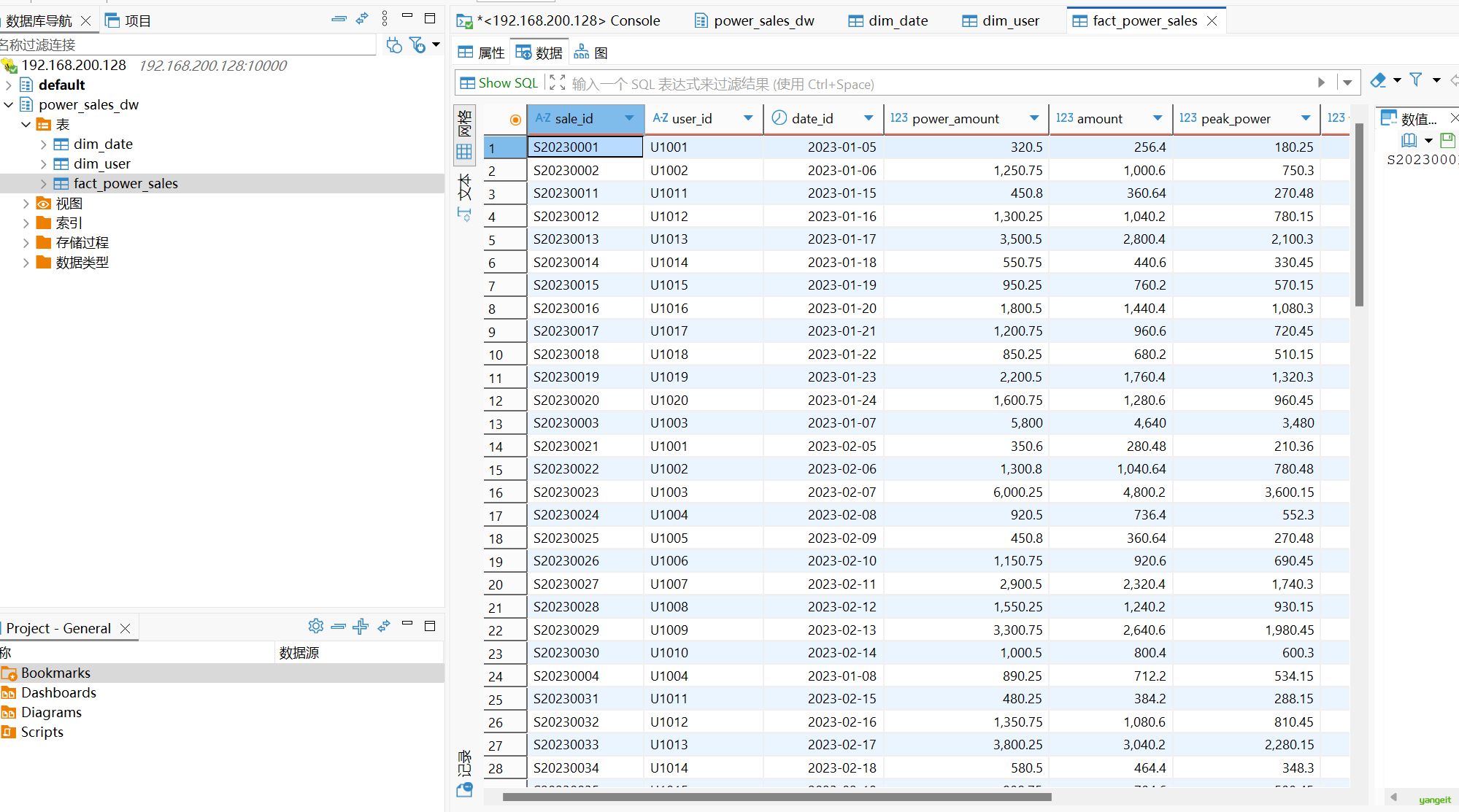Collapse the power_sales_dw database node
The height and width of the screenshot is (812, 1459).
(9, 105)
